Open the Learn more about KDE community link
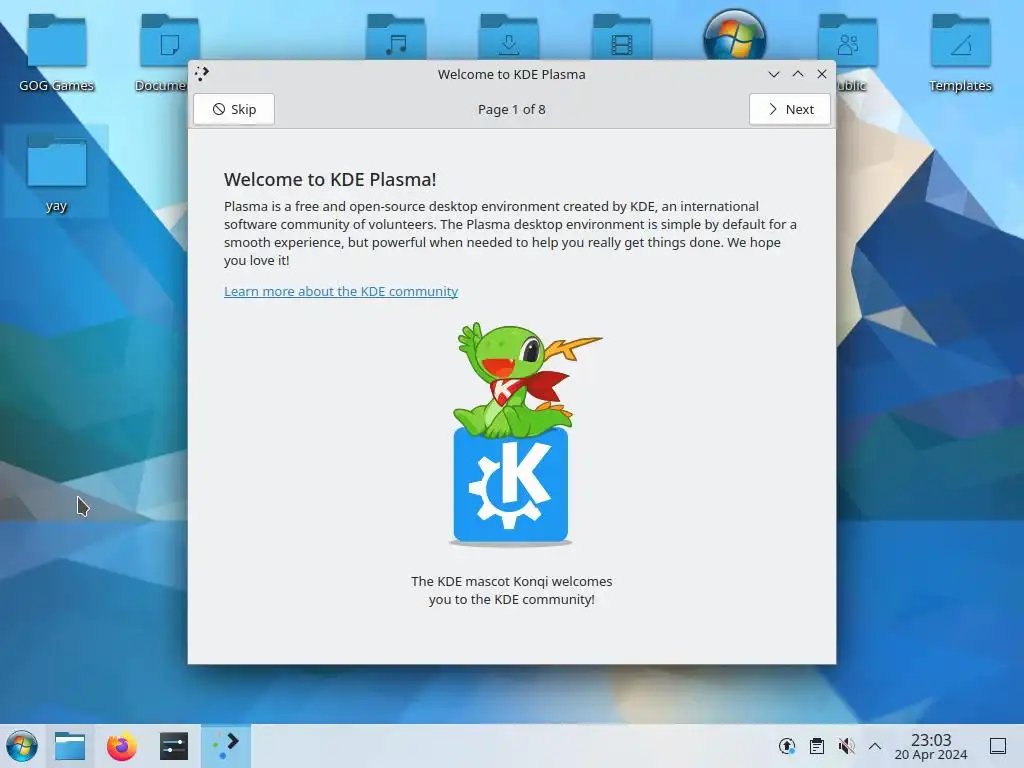 [341, 291]
